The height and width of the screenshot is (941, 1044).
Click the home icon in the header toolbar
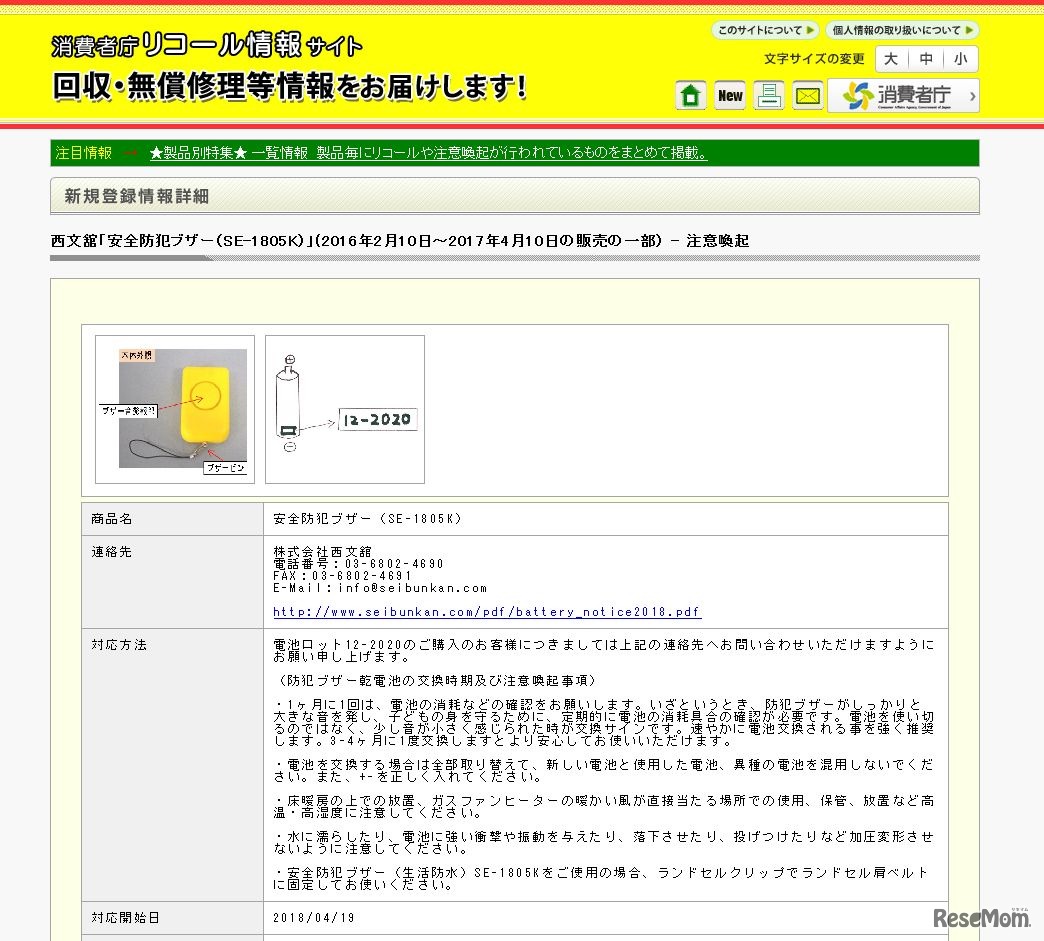tap(690, 96)
